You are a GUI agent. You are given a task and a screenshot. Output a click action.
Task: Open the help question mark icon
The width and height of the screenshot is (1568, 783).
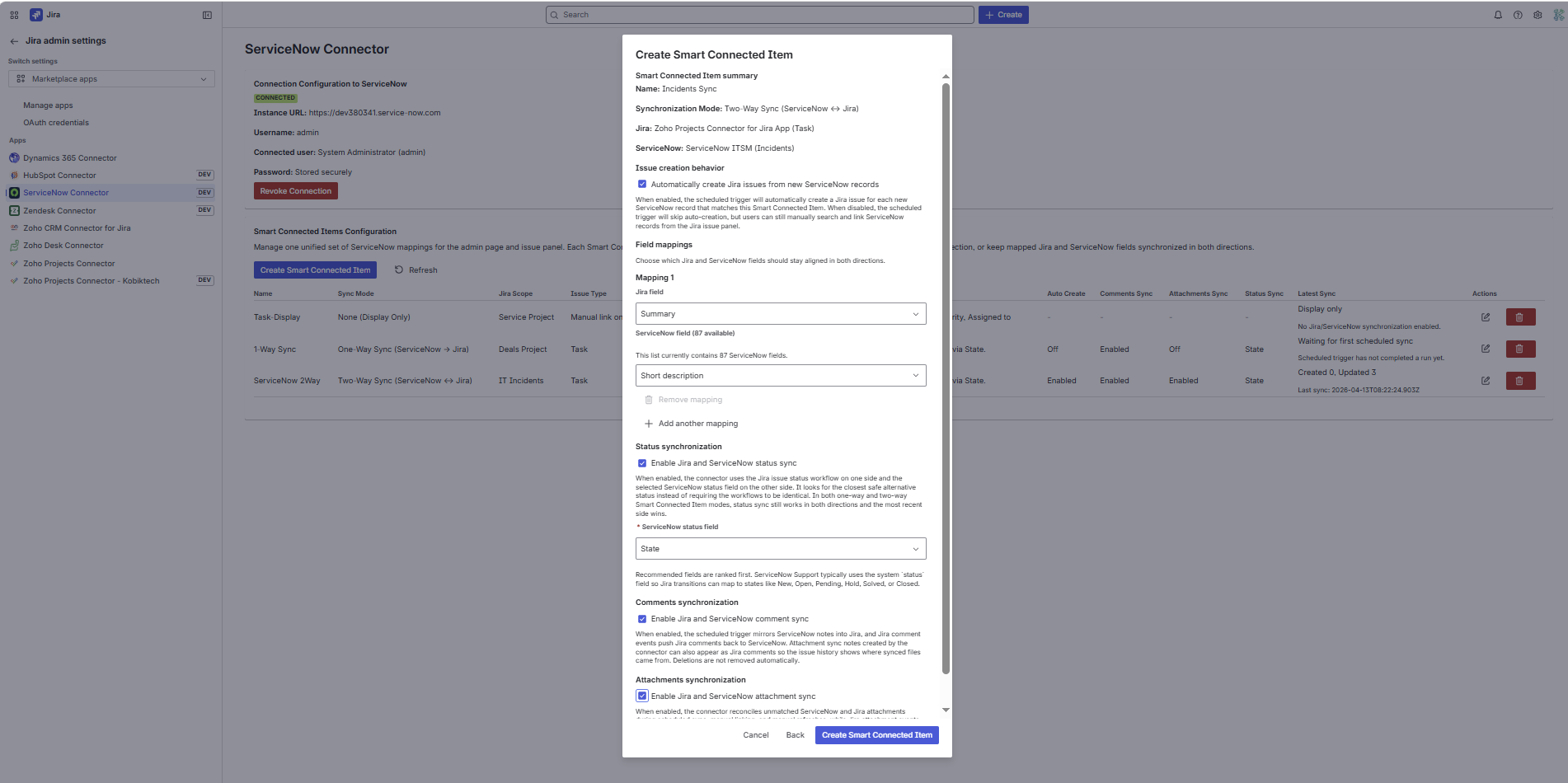[x=1518, y=15]
